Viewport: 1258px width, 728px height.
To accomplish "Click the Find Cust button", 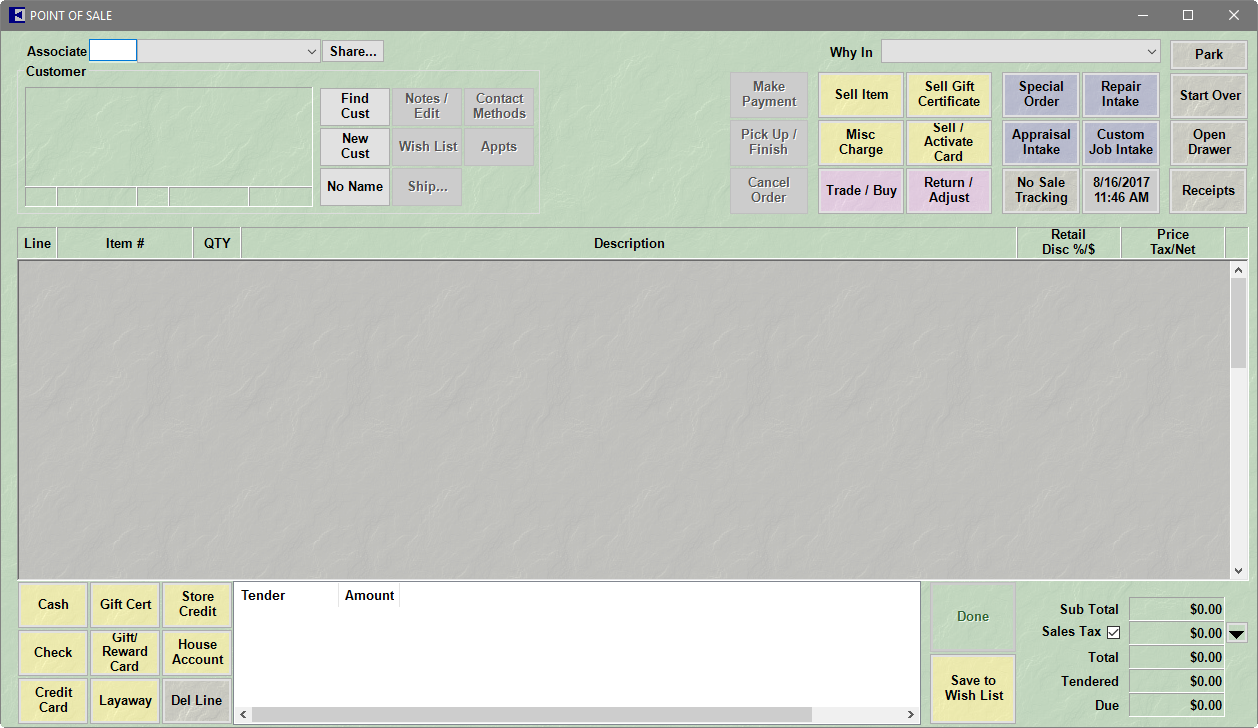I will (355, 106).
